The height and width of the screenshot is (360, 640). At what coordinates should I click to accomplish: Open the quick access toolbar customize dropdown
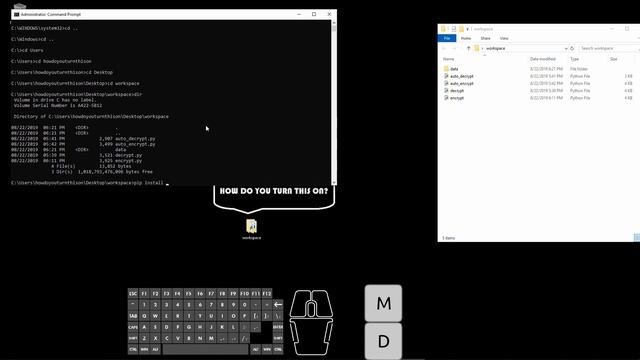pyautogui.click(x=467, y=29)
